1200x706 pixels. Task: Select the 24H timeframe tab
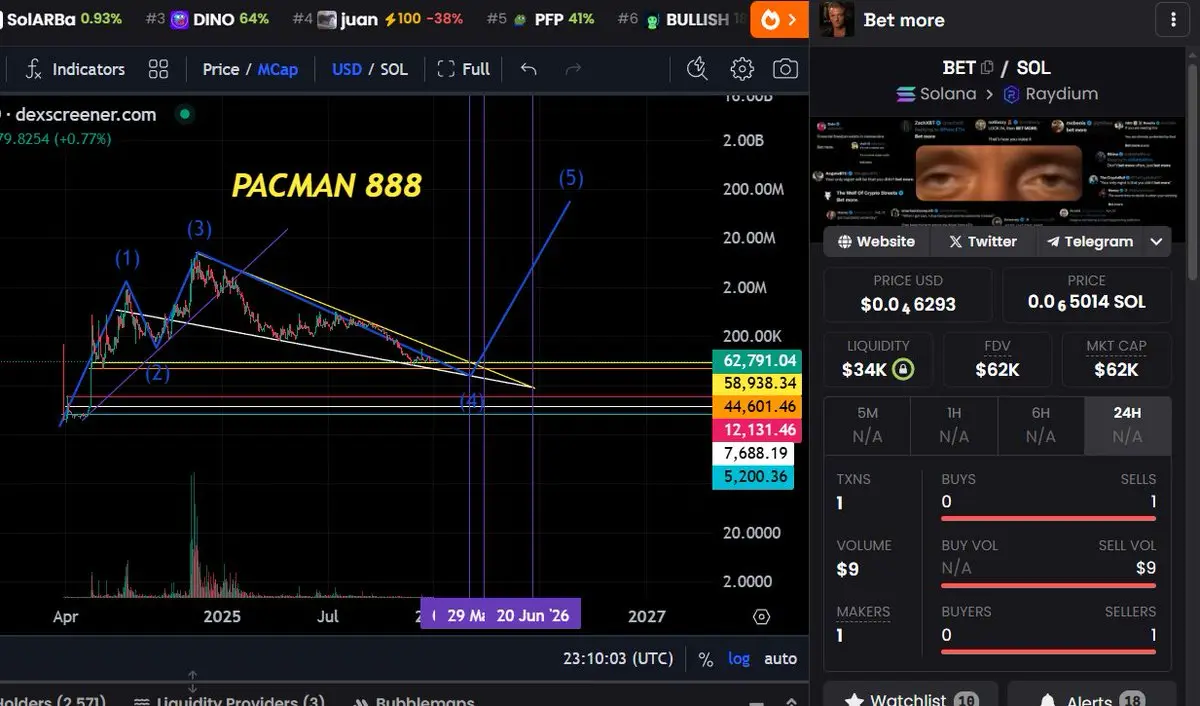[x=1127, y=425]
